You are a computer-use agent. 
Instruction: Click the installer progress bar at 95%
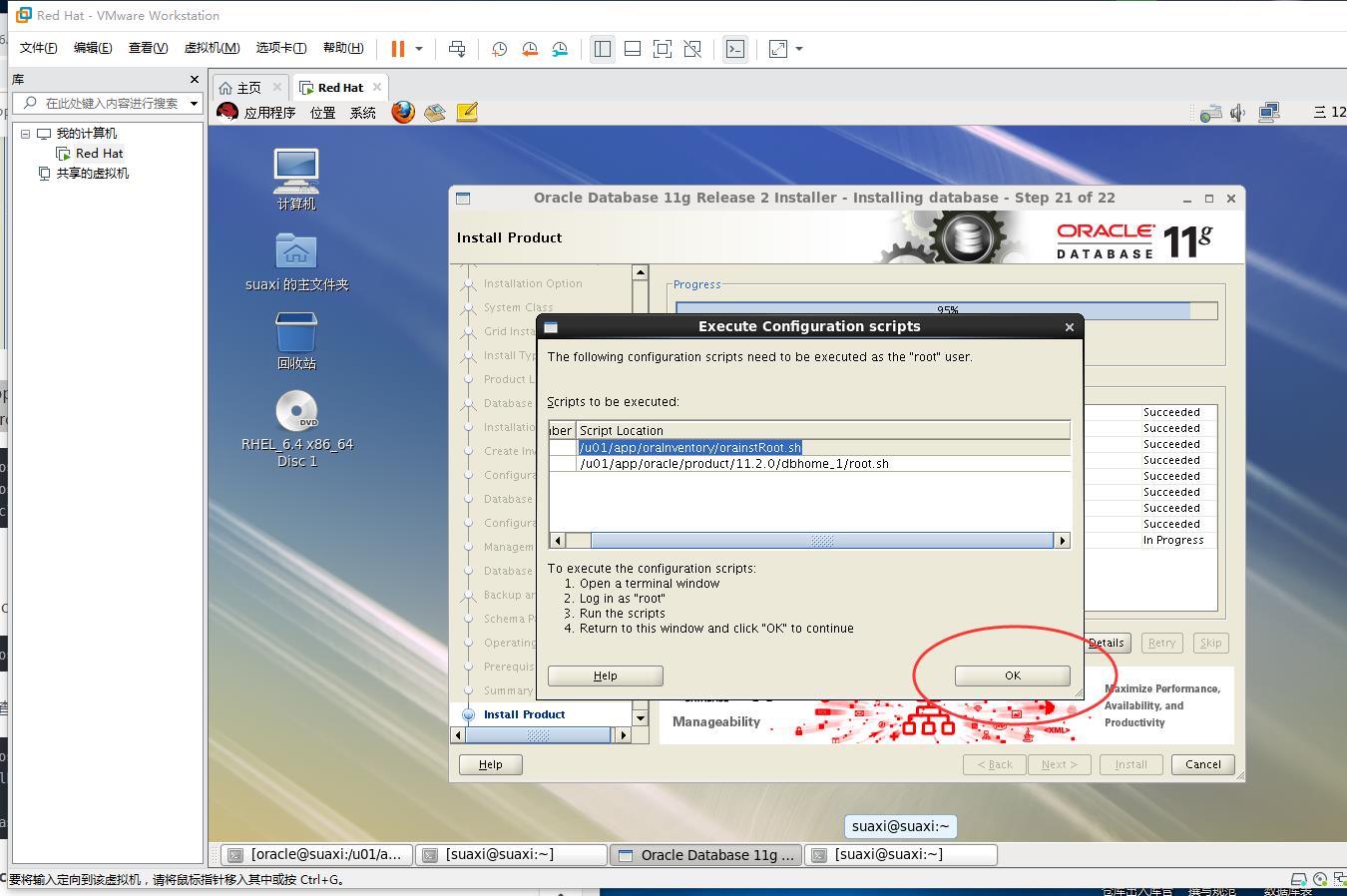click(947, 310)
